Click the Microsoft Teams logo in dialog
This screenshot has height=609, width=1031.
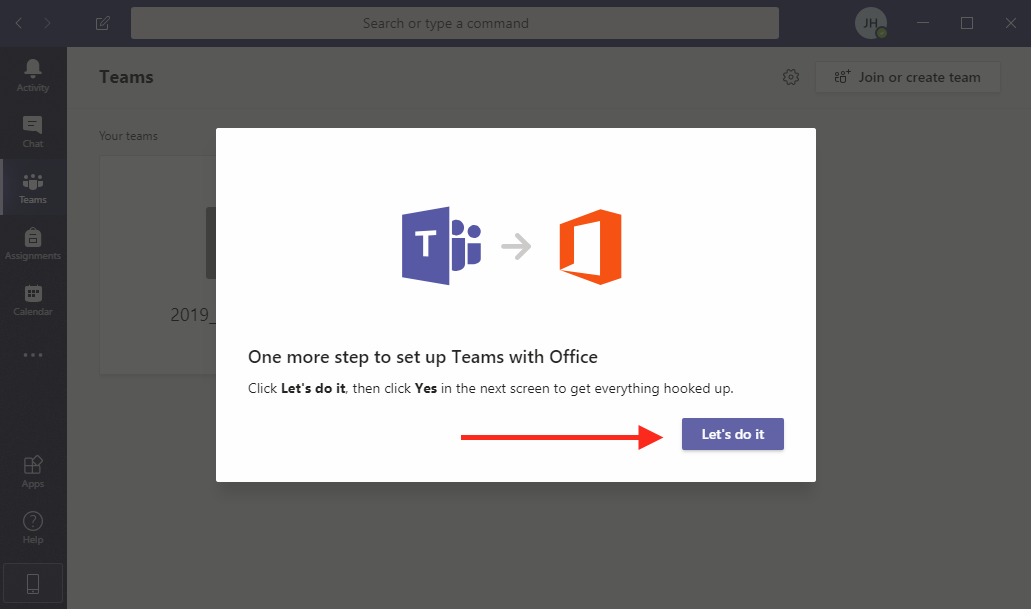pyautogui.click(x=441, y=247)
